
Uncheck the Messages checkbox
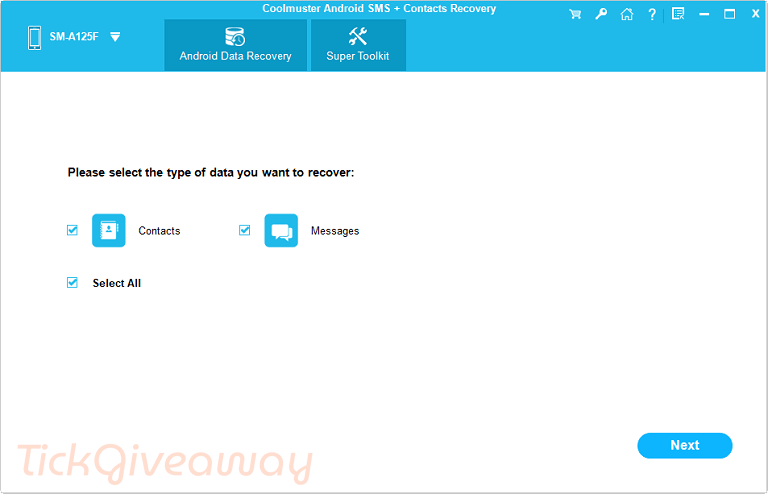pyautogui.click(x=244, y=230)
